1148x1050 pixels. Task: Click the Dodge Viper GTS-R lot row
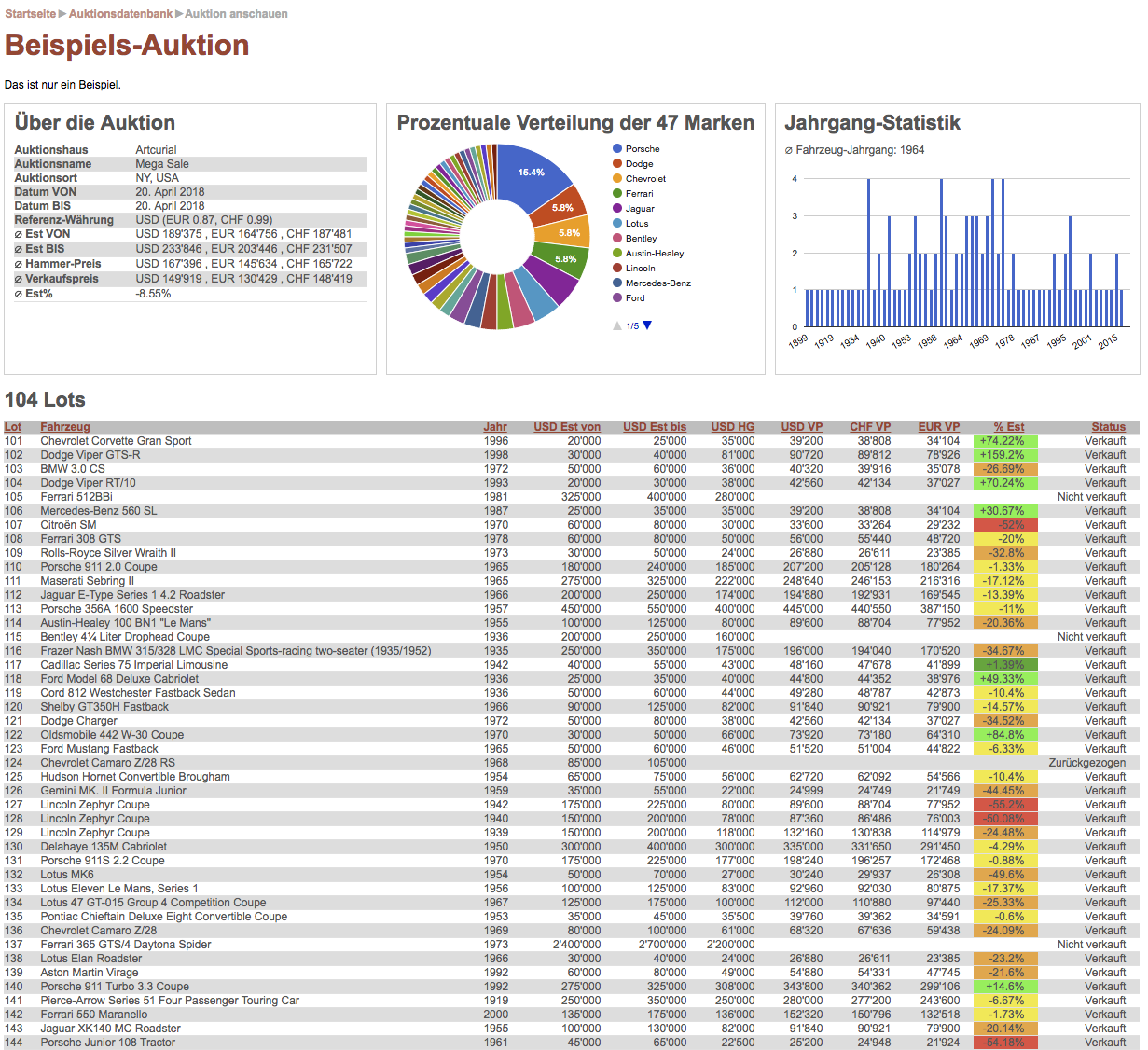(90, 455)
